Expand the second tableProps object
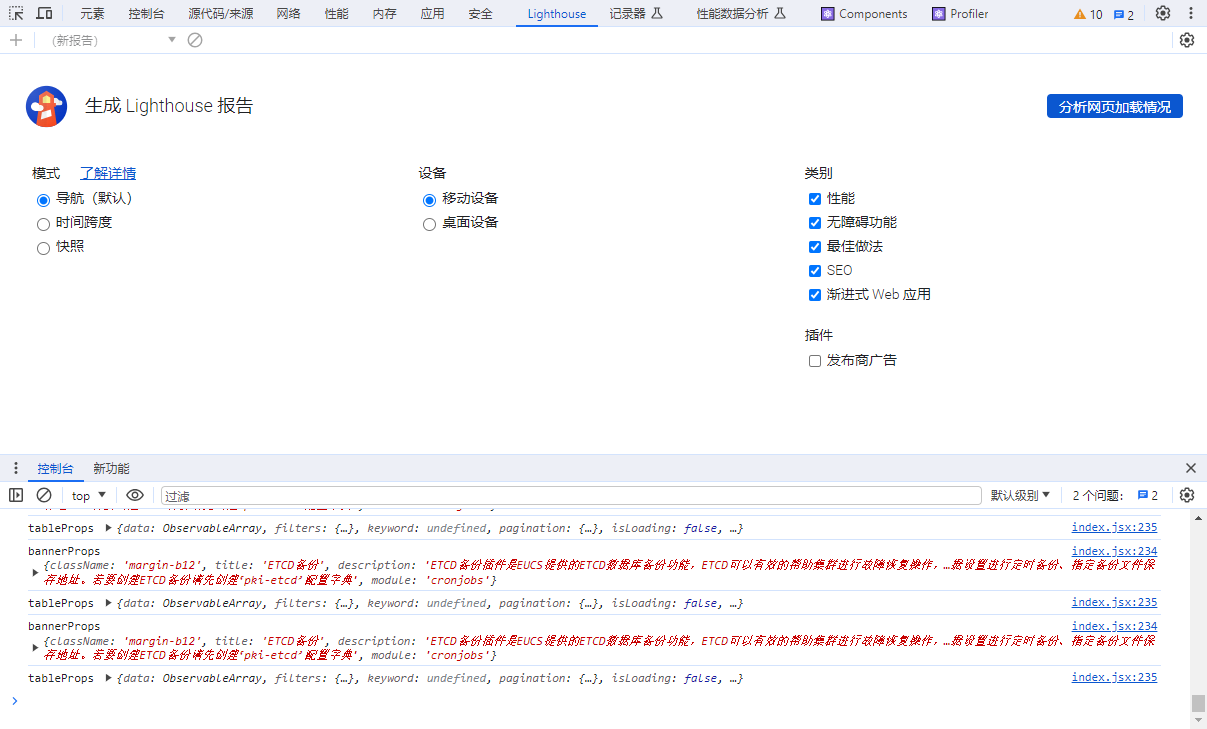 [108, 603]
